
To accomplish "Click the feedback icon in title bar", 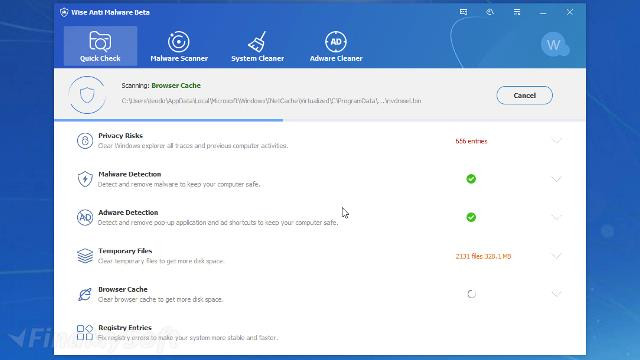I will coord(463,12).
